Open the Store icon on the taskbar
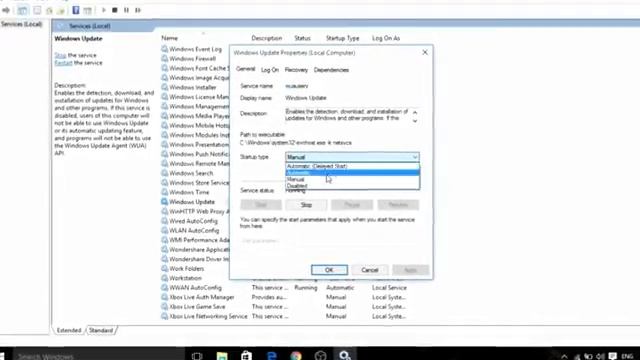This screenshot has height=360, width=640. (x=246, y=356)
